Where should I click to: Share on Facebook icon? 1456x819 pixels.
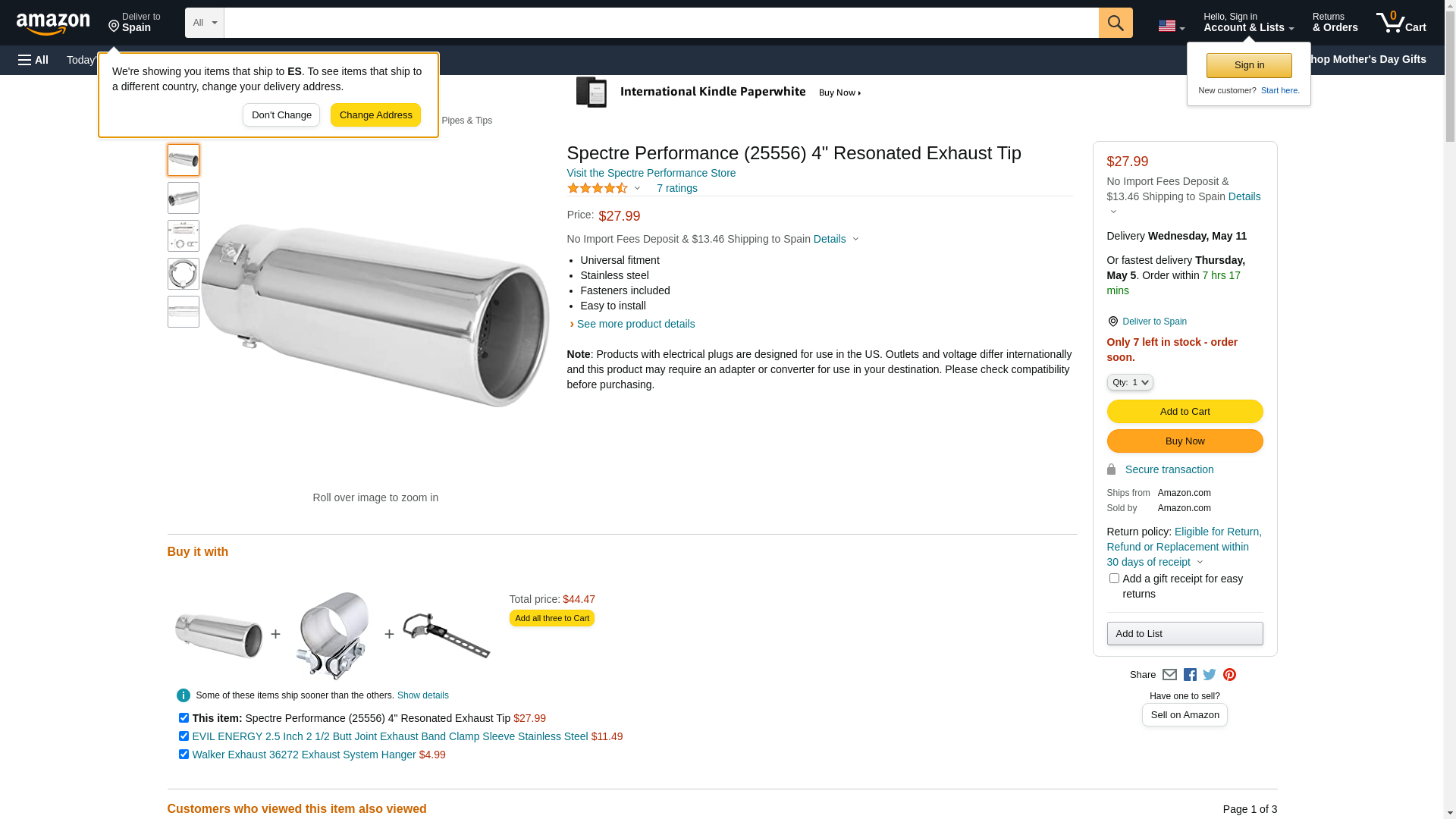1190,675
